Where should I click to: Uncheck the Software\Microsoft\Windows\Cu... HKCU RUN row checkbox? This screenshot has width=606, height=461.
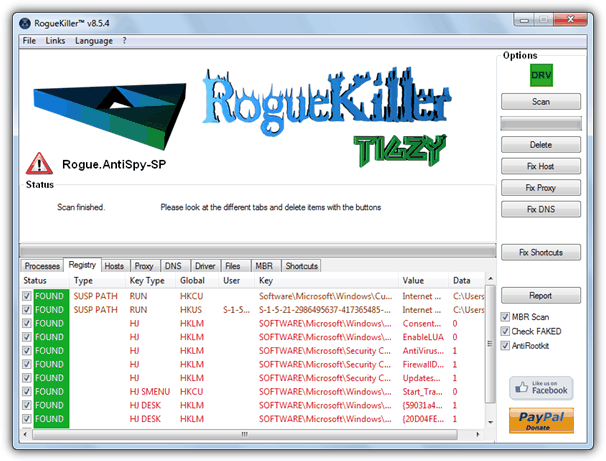pos(27,296)
